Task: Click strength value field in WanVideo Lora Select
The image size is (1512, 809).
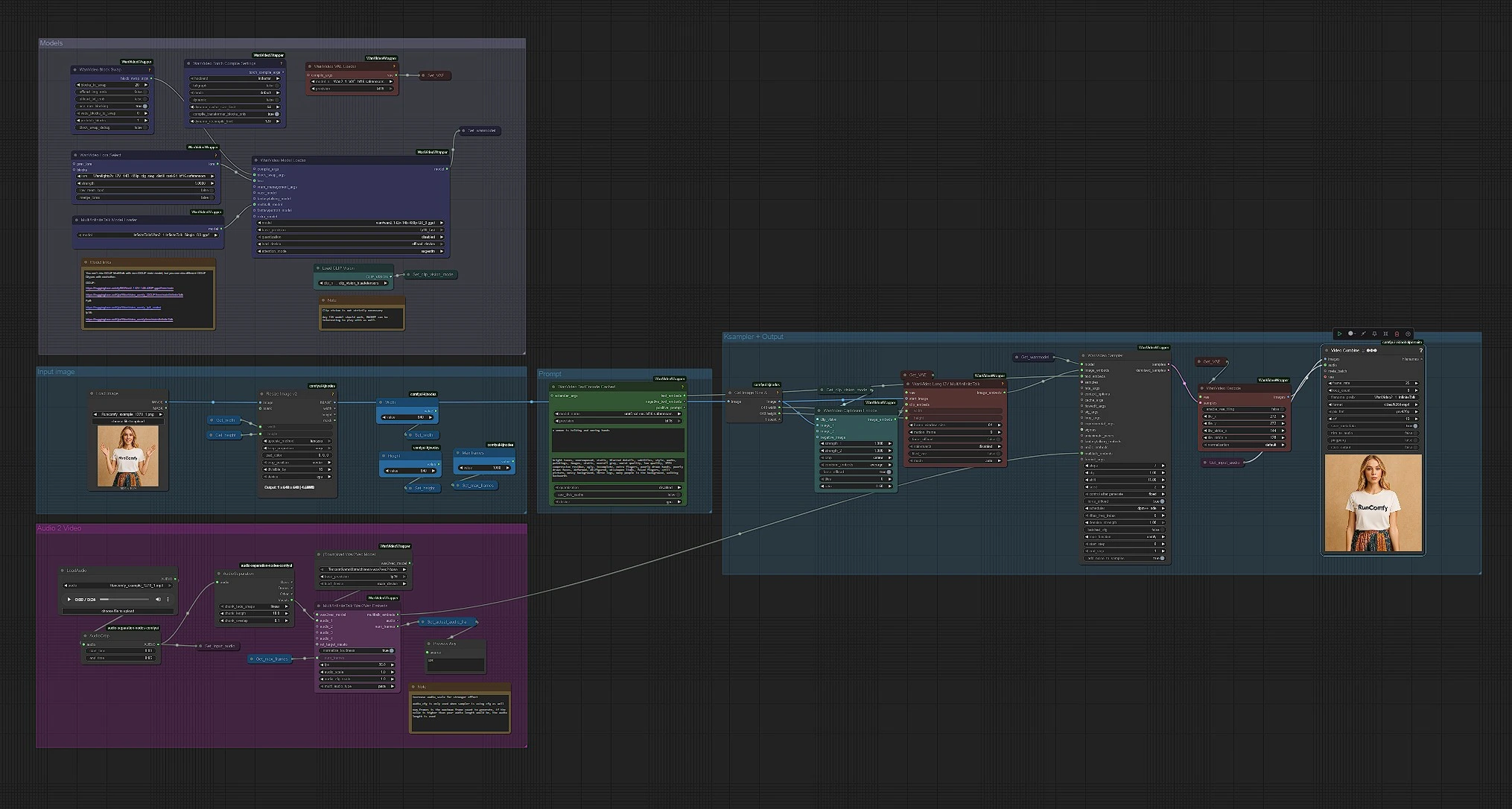Action: [145, 183]
